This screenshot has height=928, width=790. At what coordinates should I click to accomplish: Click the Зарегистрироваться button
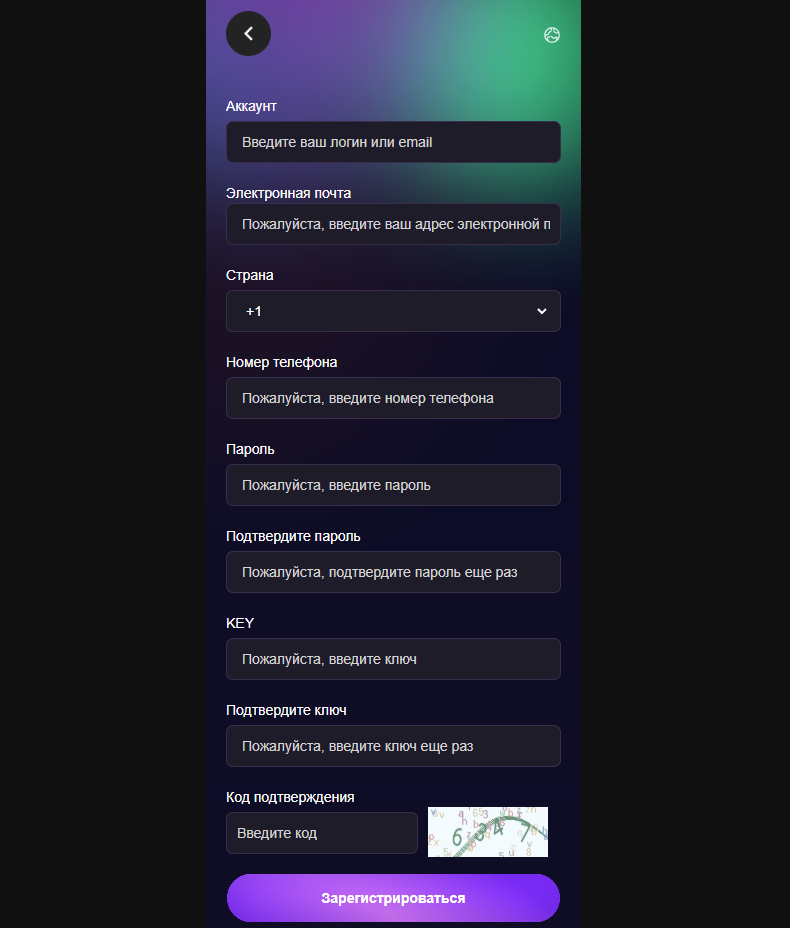(x=393, y=898)
